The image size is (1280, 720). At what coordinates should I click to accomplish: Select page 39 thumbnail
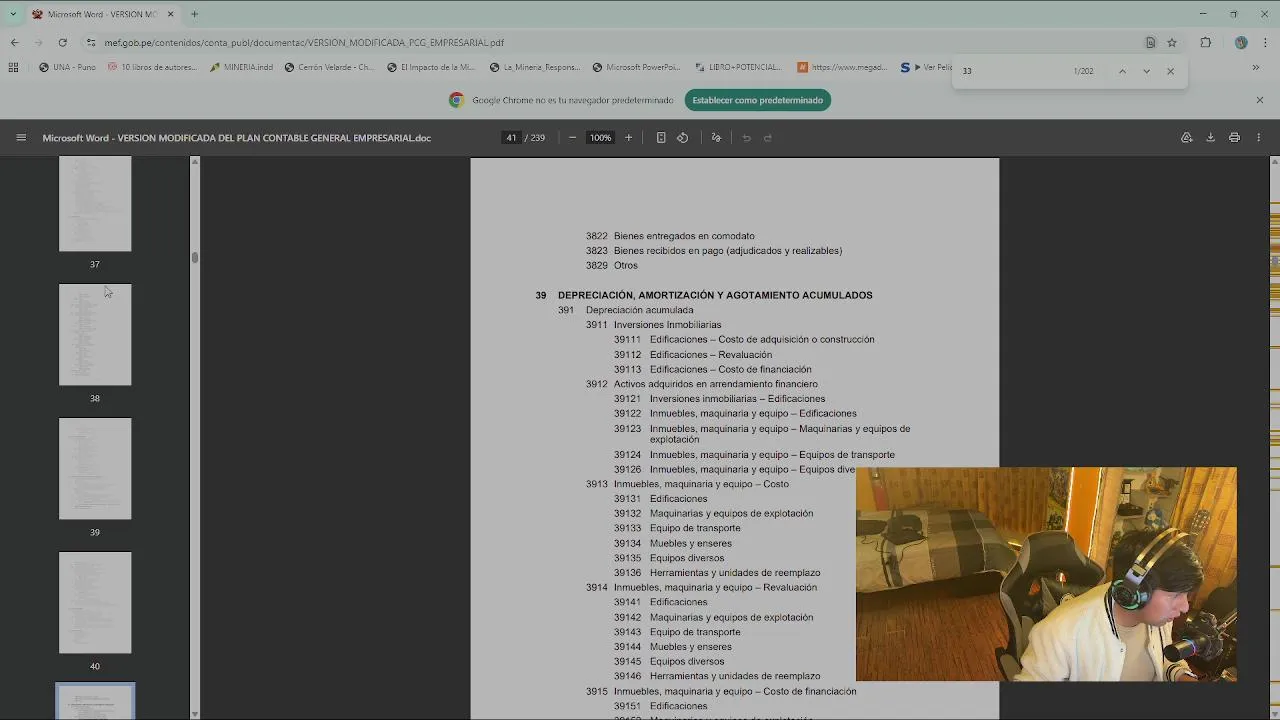[95, 469]
